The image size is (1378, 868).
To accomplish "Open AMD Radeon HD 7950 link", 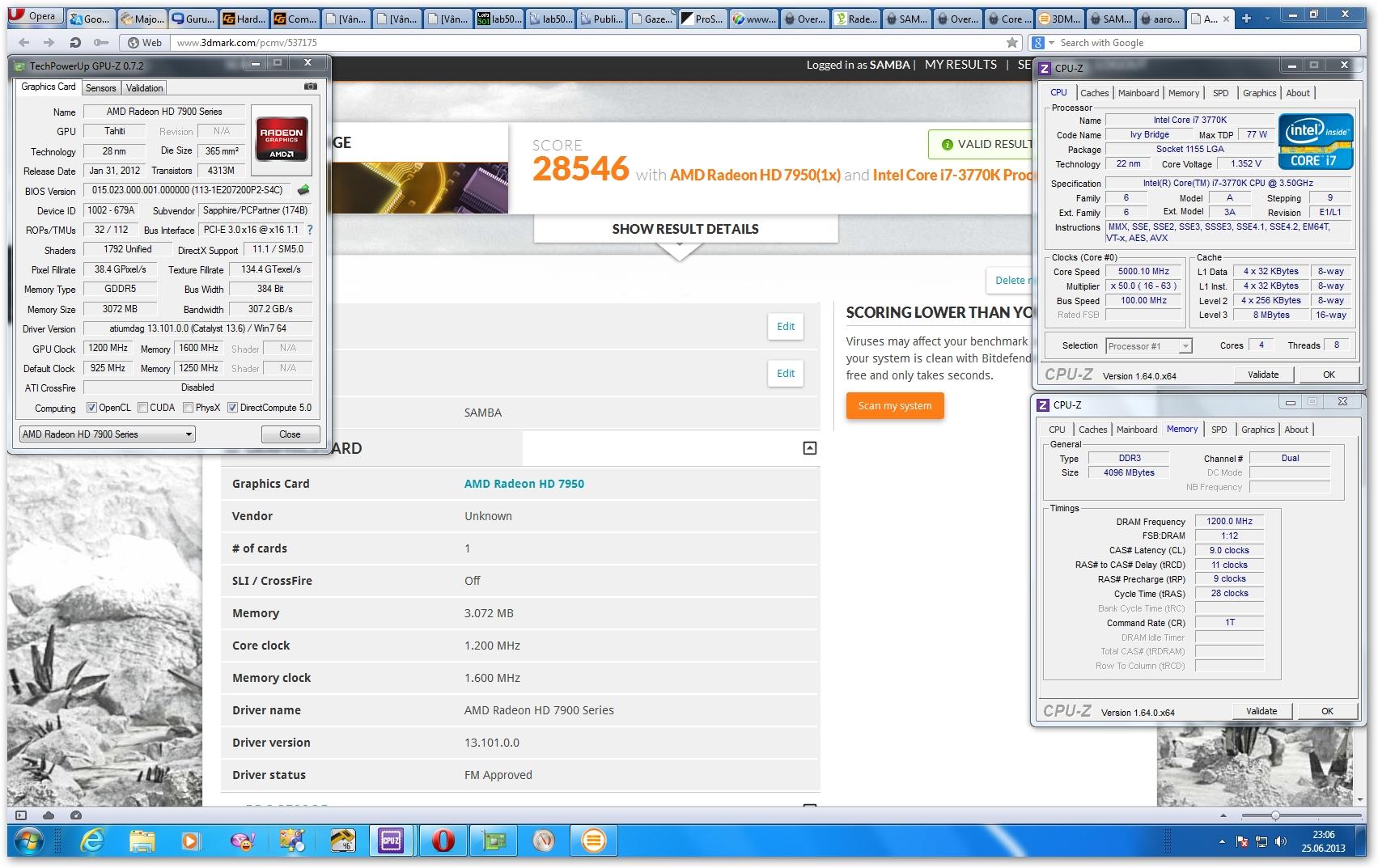I will point(524,484).
